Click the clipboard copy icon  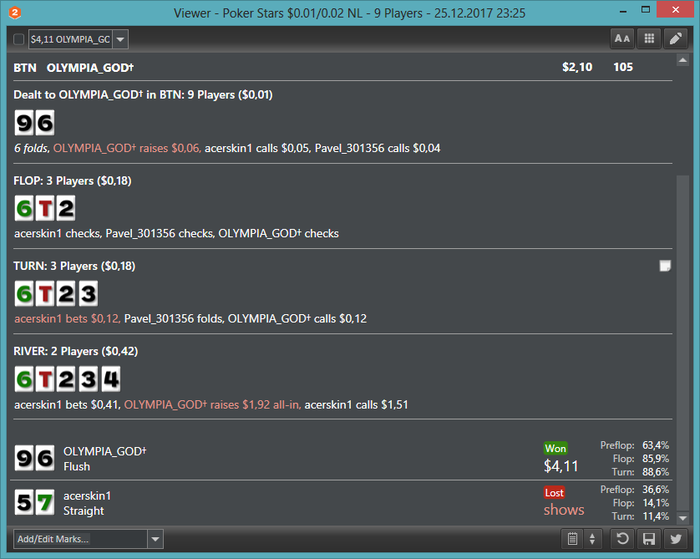click(x=572, y=539)
